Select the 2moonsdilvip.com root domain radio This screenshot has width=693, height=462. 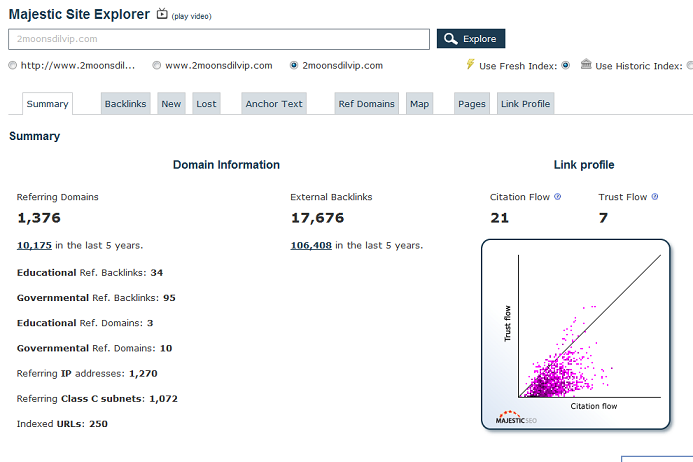[x=294, y=65]
